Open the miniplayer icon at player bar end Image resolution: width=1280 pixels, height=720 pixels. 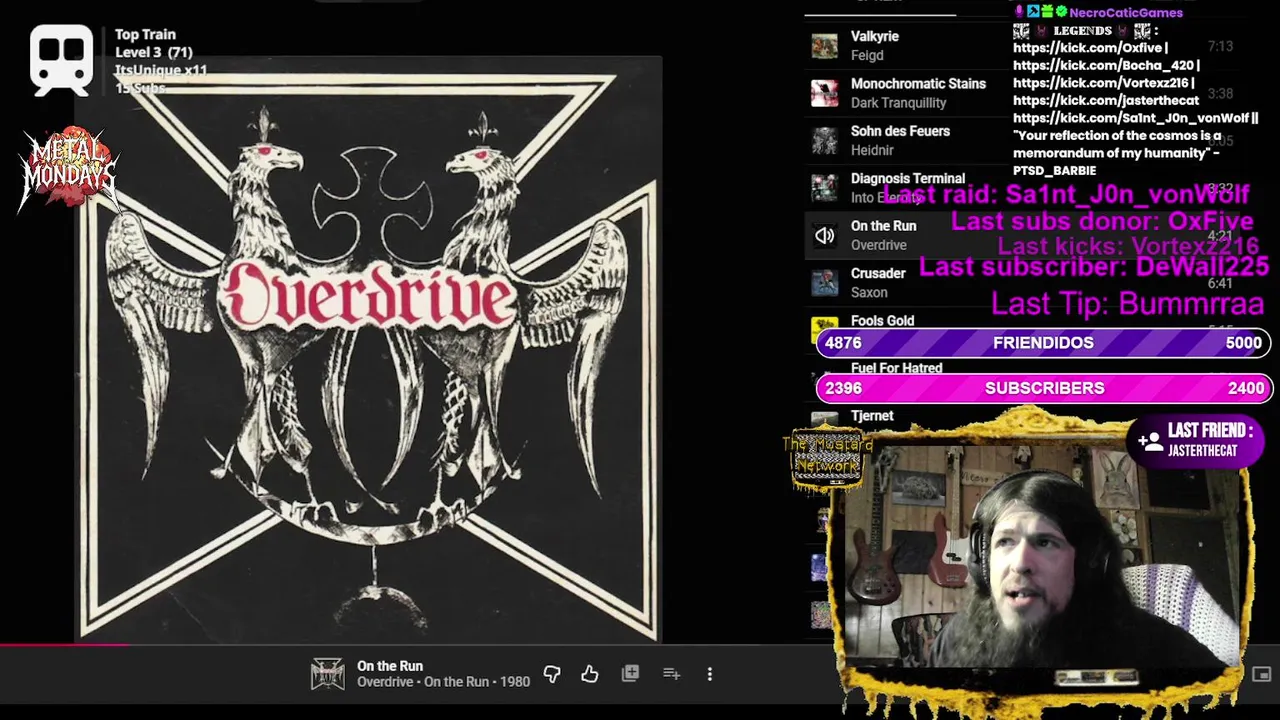click(1261, 675)
